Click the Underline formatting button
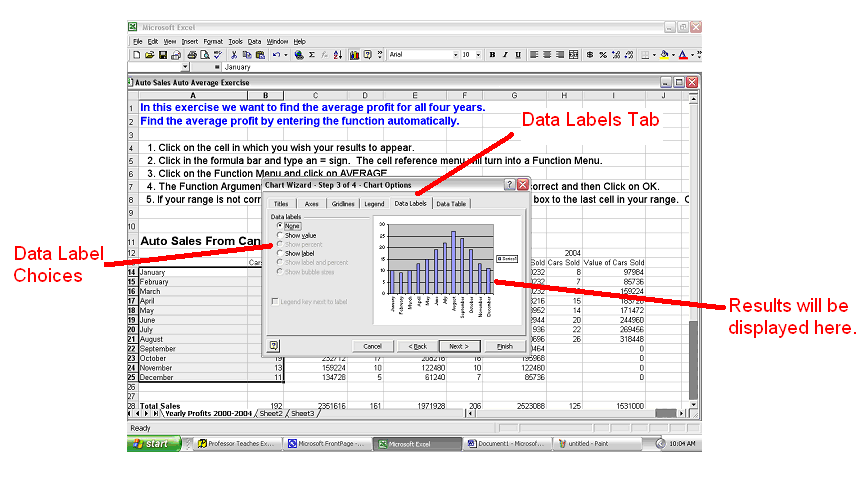The image size is (861, 483). [x=517, y=54]
